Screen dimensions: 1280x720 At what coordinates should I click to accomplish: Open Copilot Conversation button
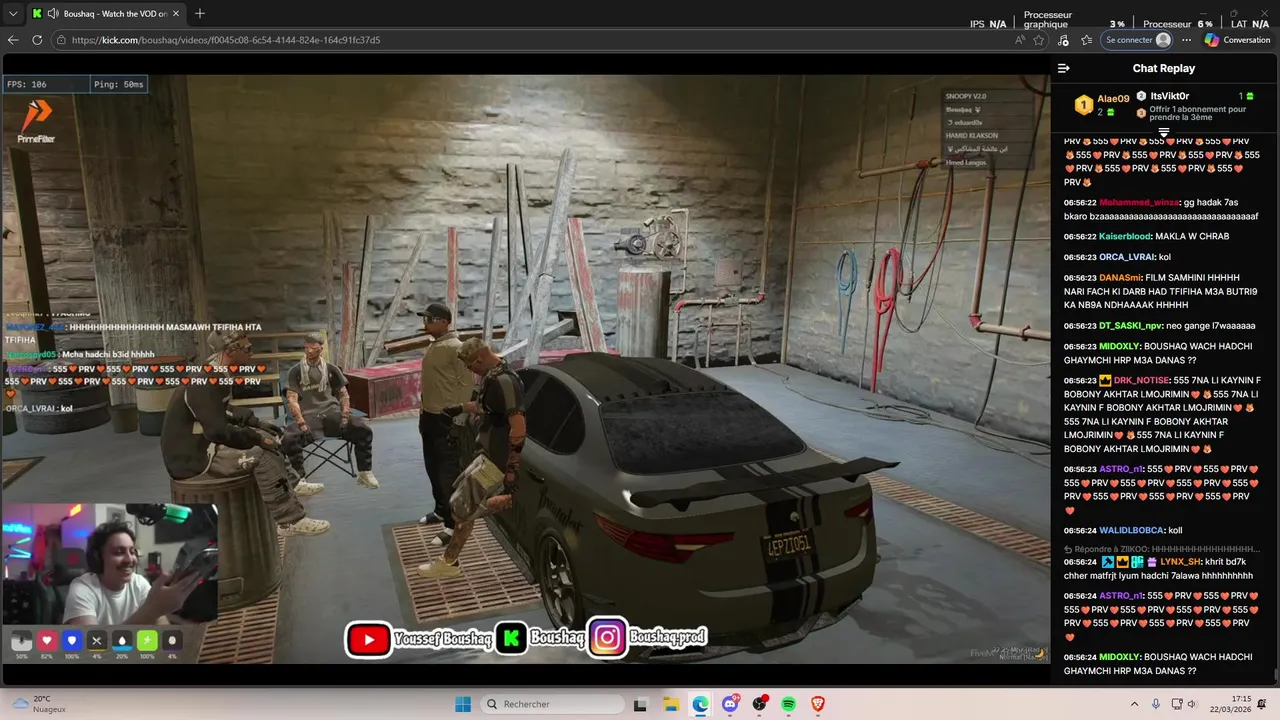click(x=1237, y=40)
